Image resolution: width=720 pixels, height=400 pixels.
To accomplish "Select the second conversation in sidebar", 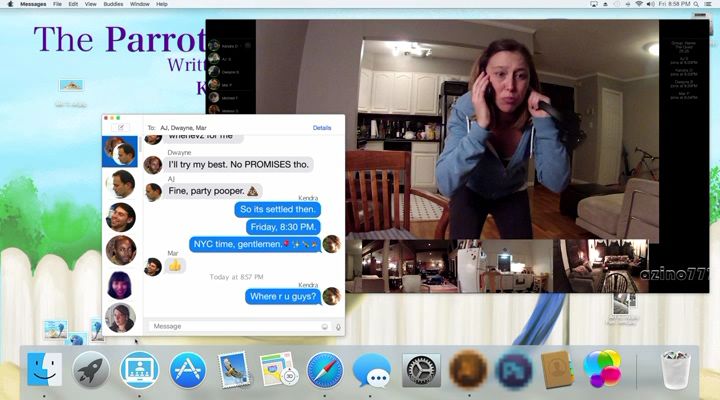I will coord(121,183).
